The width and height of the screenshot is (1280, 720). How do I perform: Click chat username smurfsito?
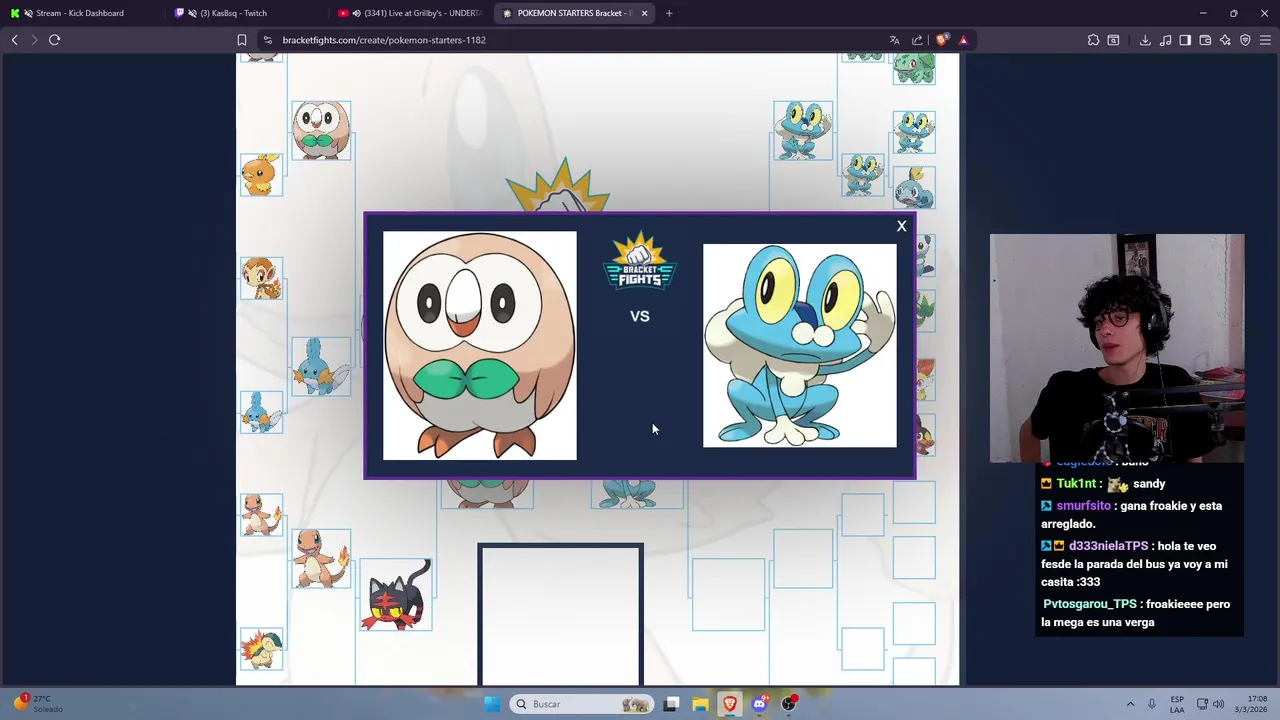coord(1083,506)
